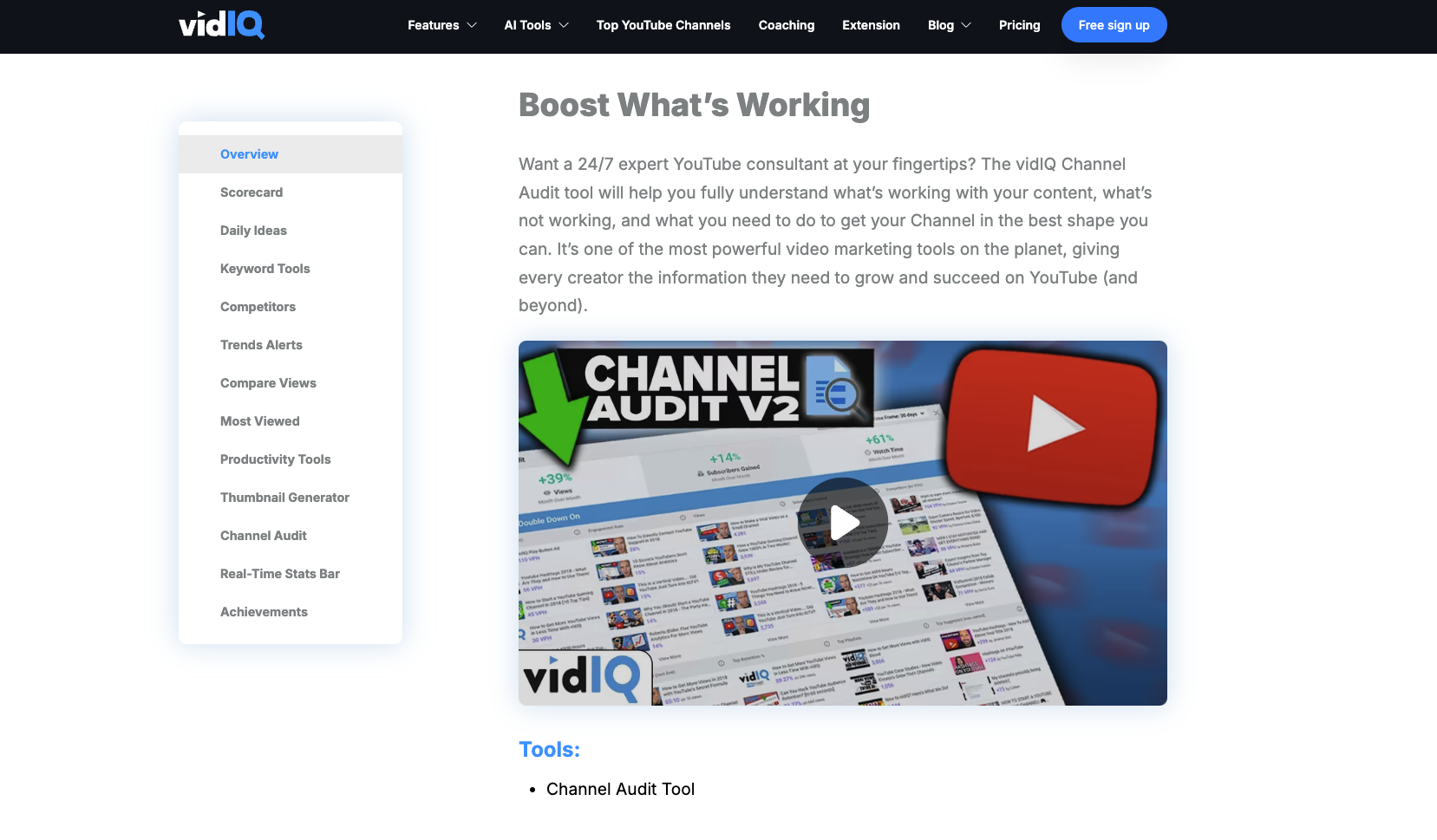Click the Boost What's Working heading
1437x840 pixels.
click(x=694, y=105)
